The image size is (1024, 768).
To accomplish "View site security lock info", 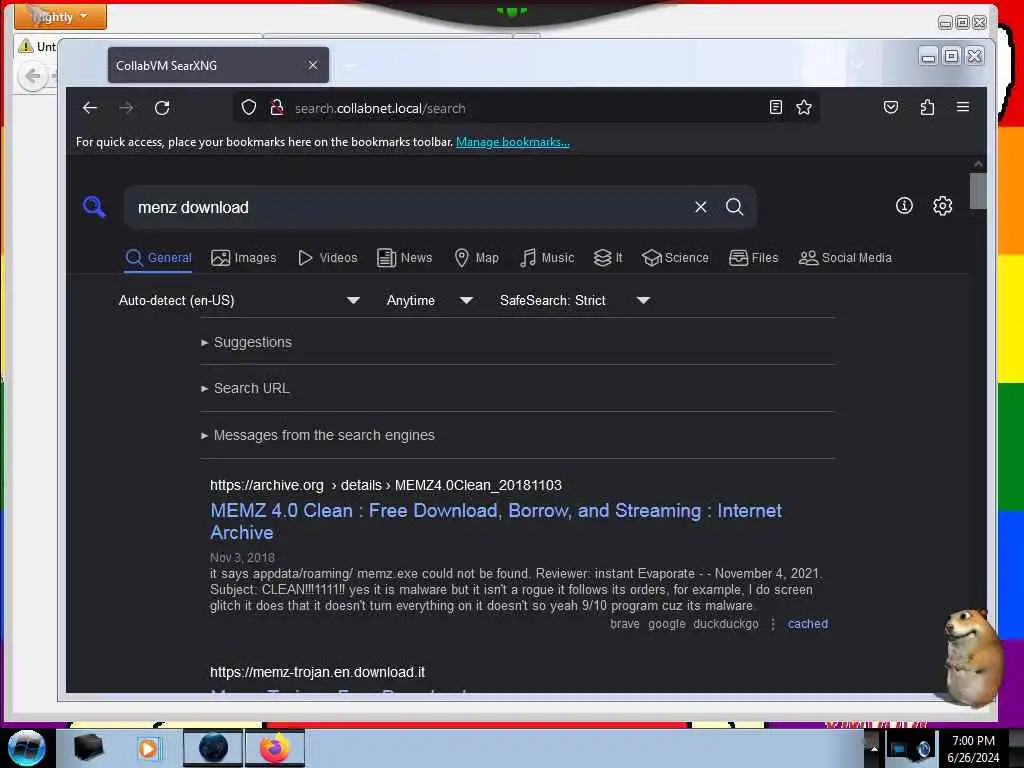I will click(x=277, y=108).
